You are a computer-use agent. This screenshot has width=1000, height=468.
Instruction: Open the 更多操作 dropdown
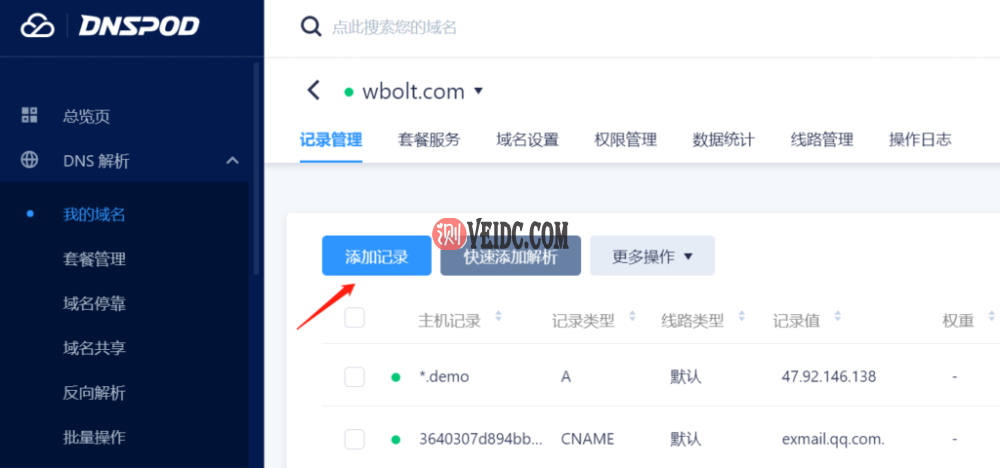[652, 256]
